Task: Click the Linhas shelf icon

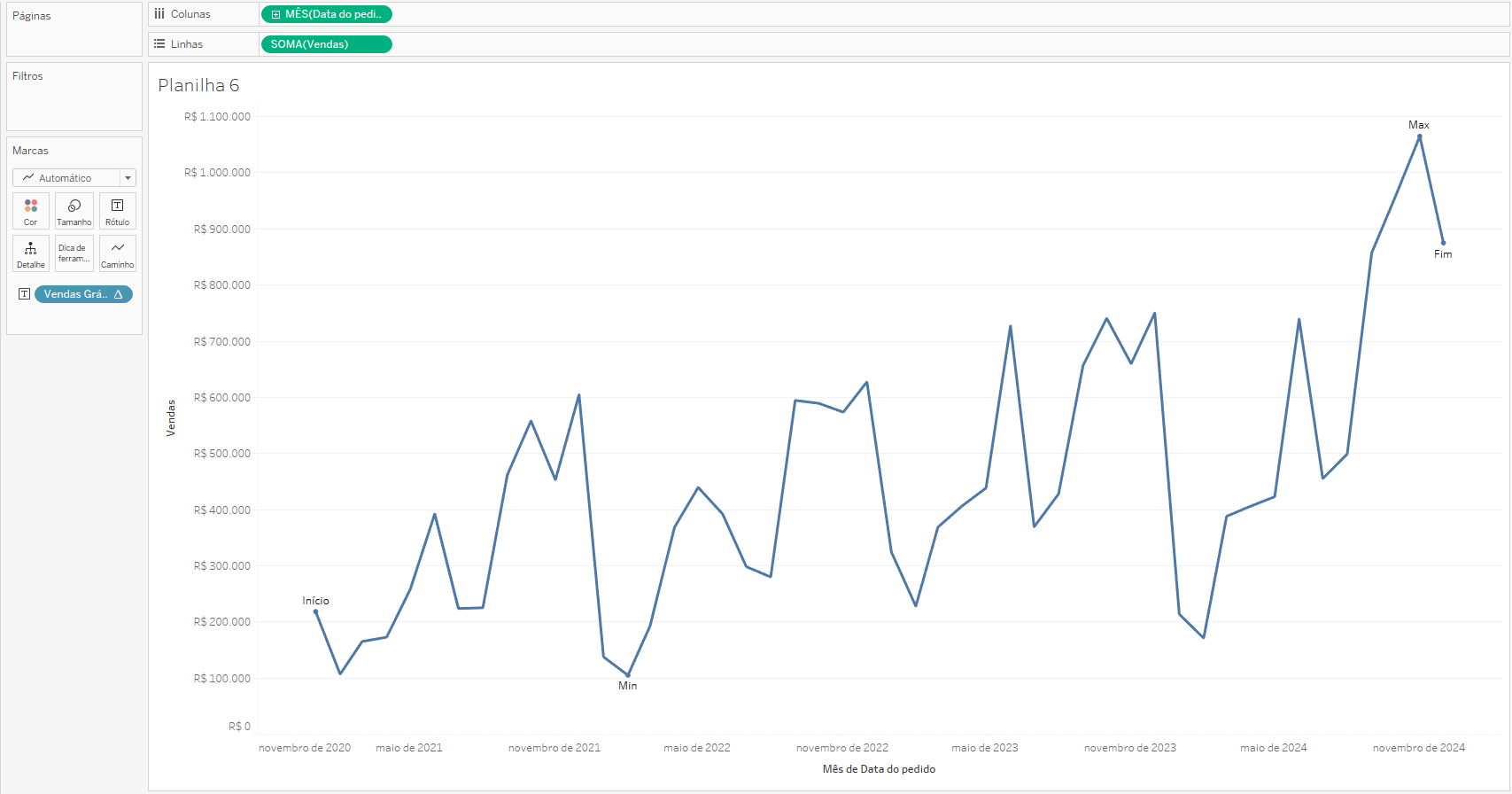Action: [x=159, y=44]
